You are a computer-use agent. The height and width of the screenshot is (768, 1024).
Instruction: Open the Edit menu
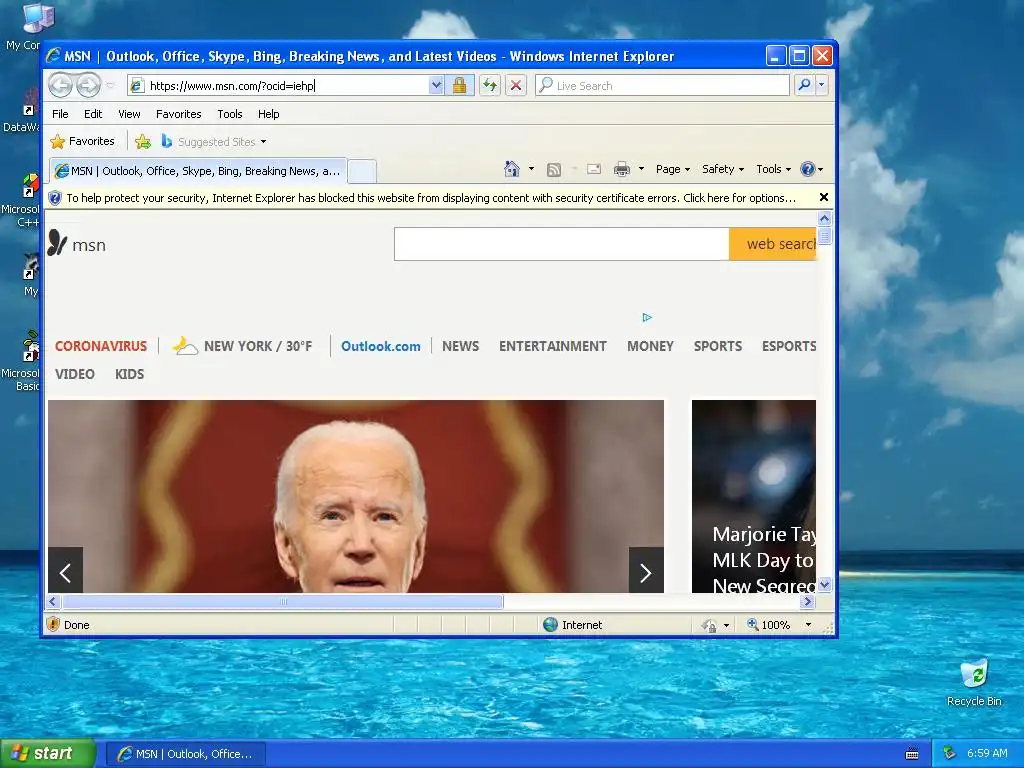(x=93, y=114)
